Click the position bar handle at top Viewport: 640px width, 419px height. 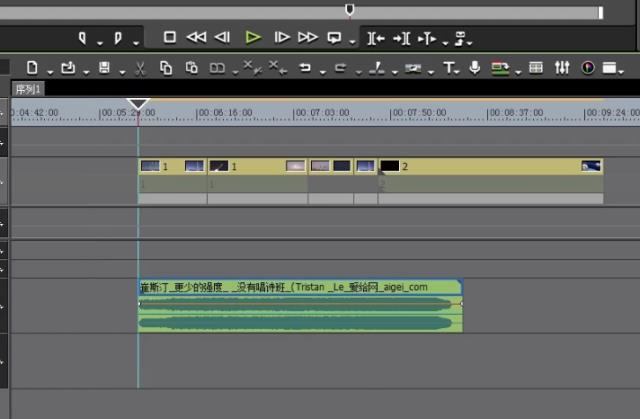[349, 10]
